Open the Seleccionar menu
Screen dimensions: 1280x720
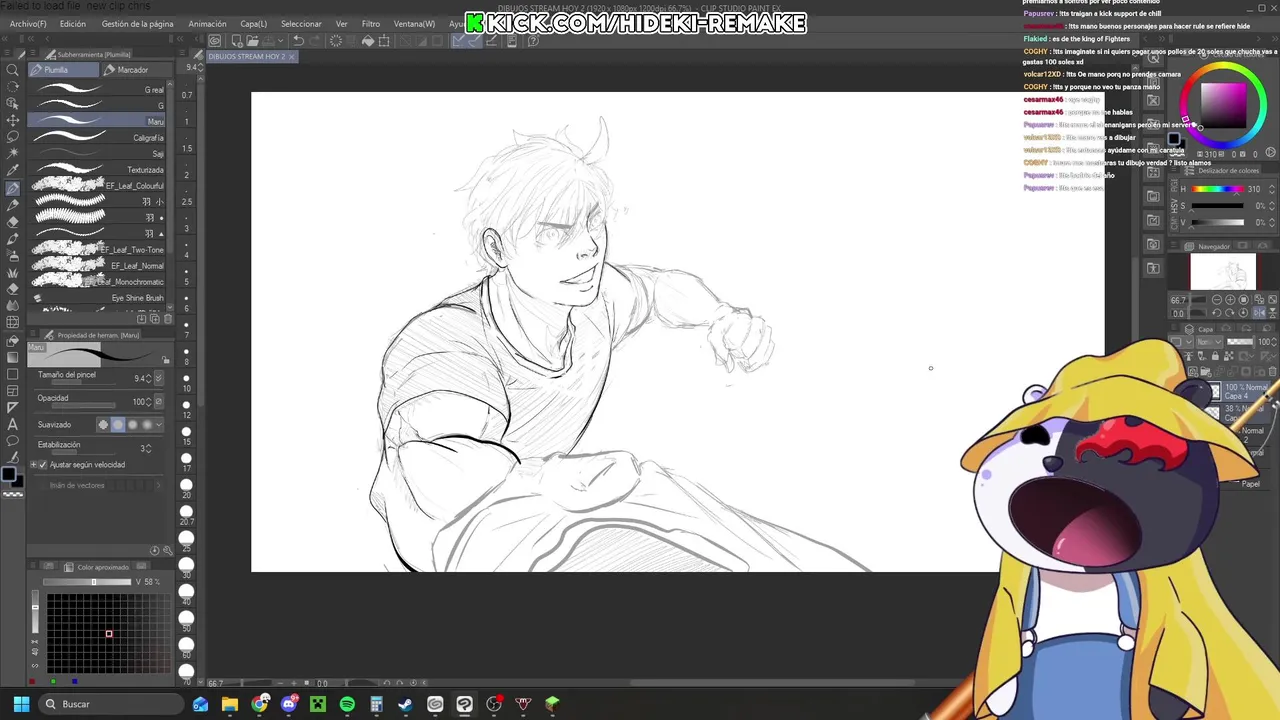[301, 24]
